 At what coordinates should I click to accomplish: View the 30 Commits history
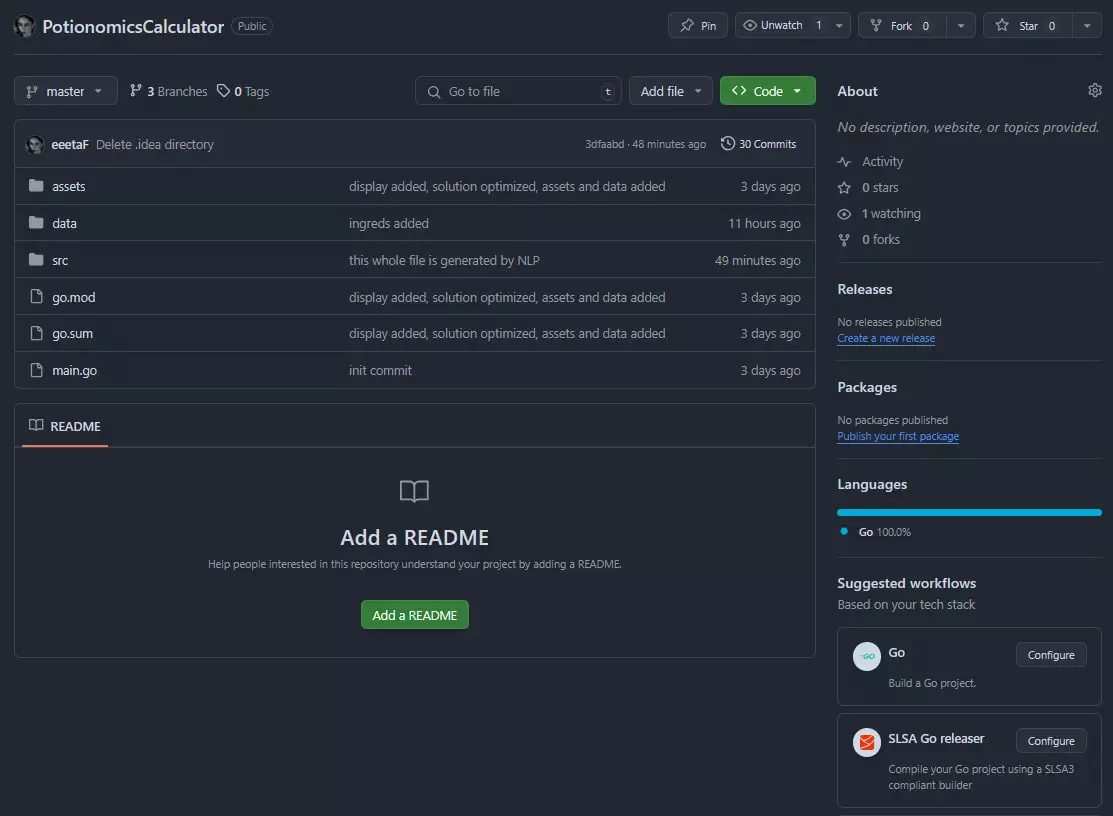(x=758, y=144)
